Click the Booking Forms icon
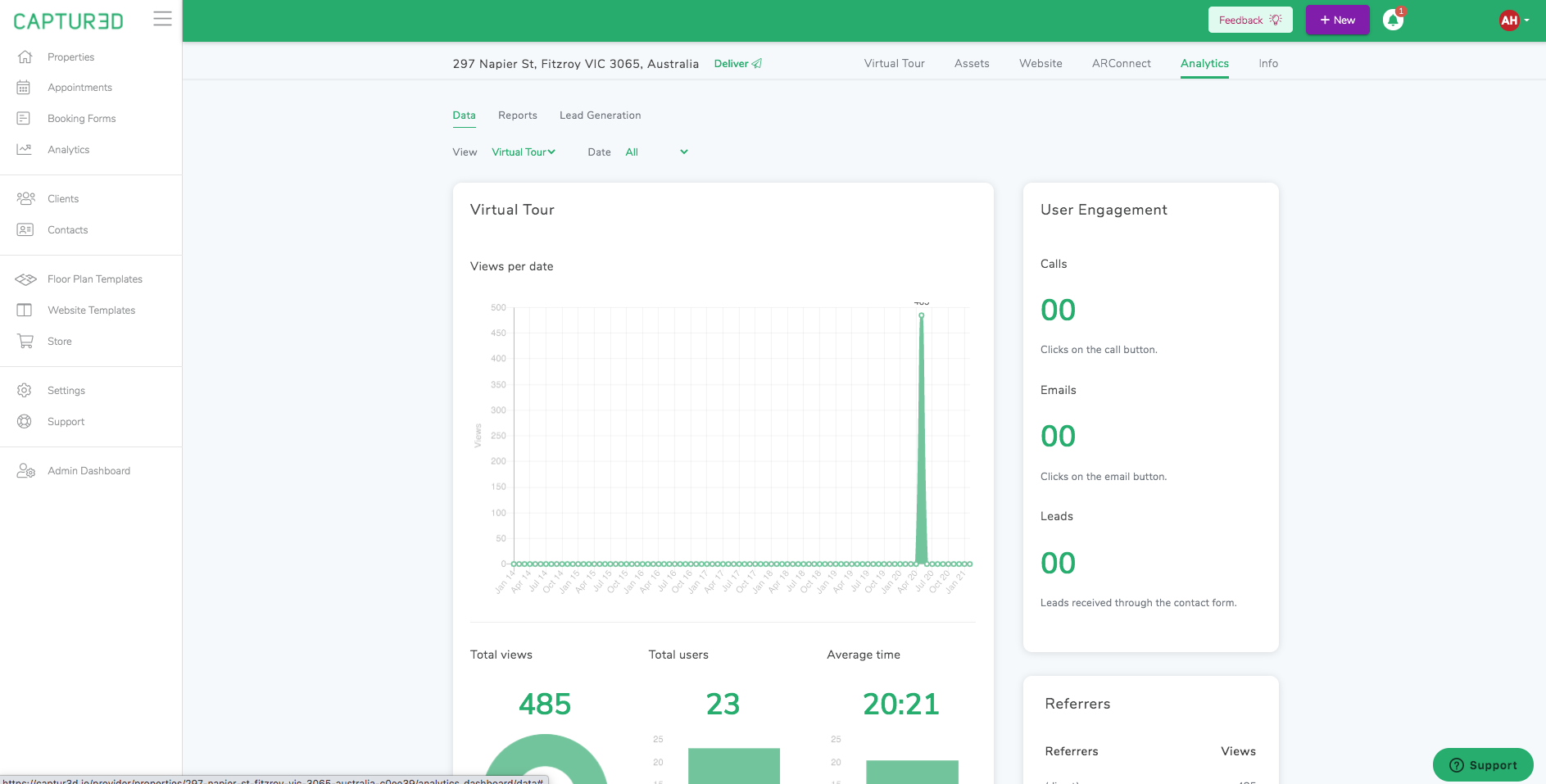The height and width of the screenshot is (784, 1546). click(x=24, y=119)
